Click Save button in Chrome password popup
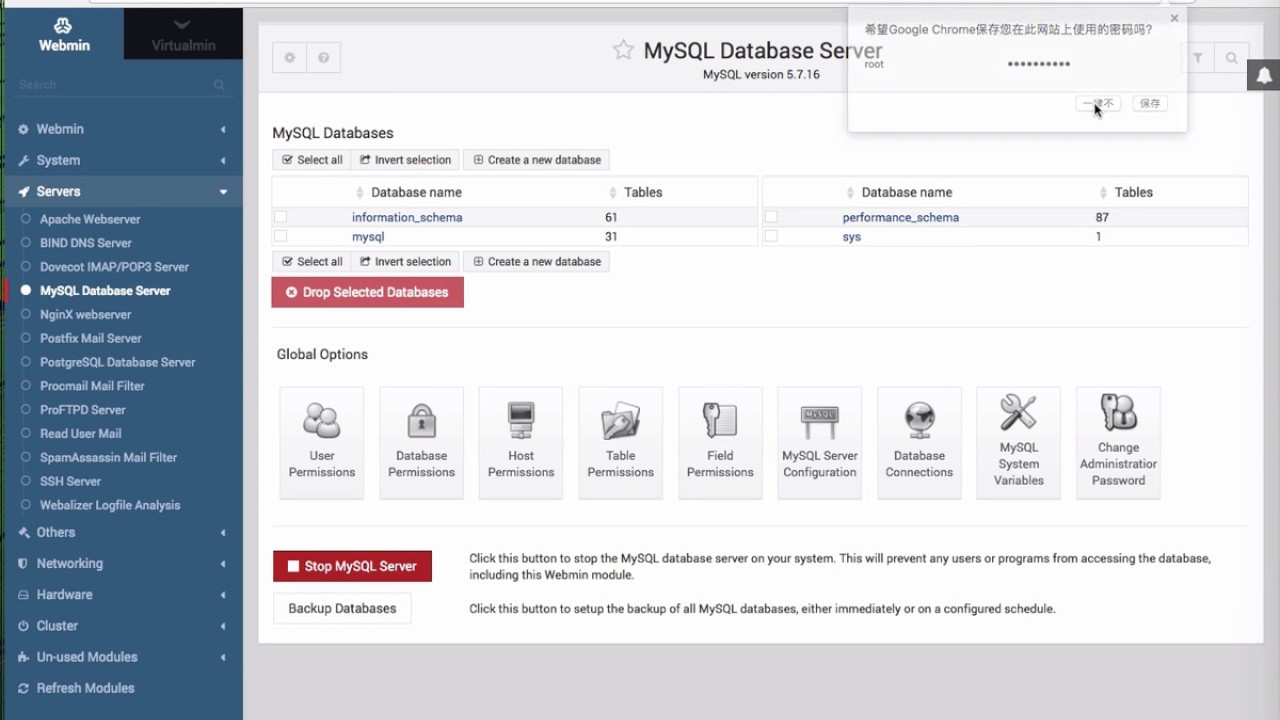 coord(1150,103)
